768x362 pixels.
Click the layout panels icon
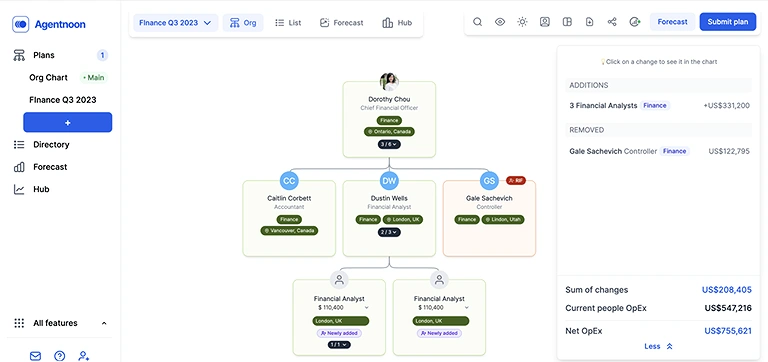pos(567,22)
